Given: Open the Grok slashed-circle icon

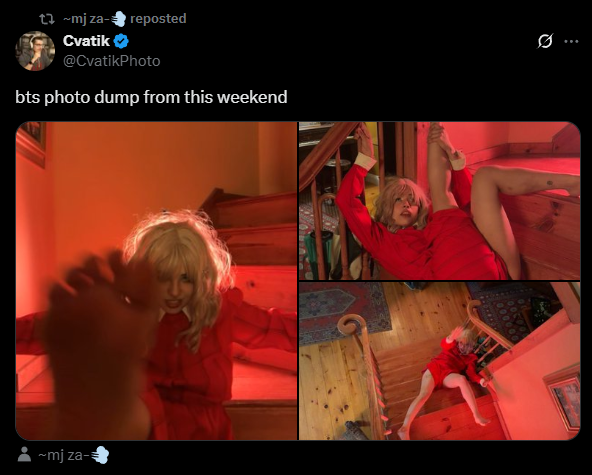Looking at the screenshot, I should [545, 41].
